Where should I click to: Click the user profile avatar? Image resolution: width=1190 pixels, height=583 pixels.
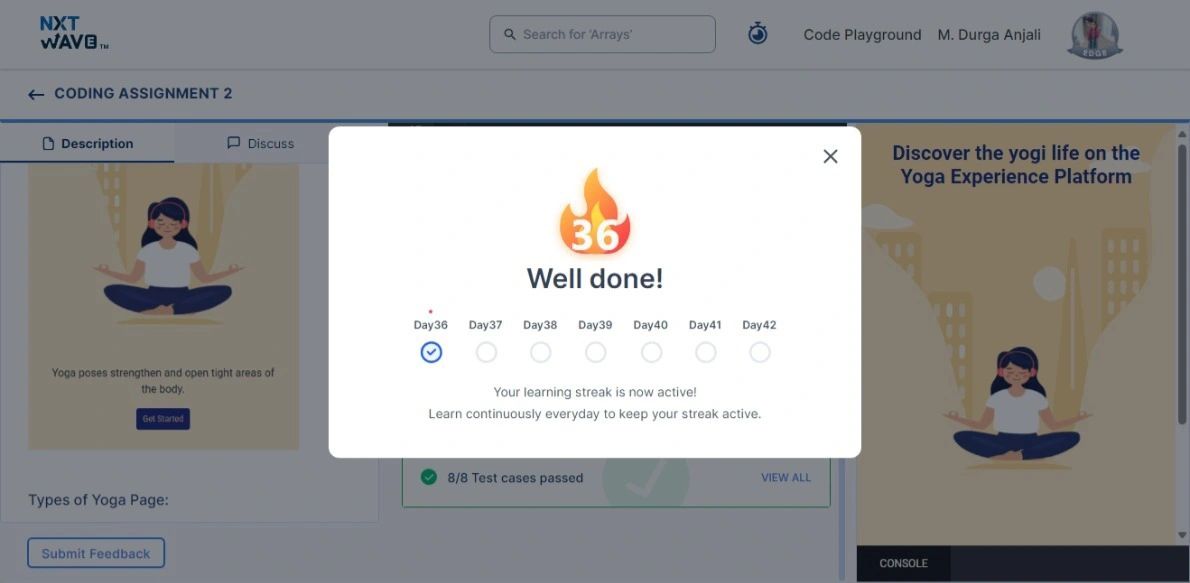(x=1094, y=35)
